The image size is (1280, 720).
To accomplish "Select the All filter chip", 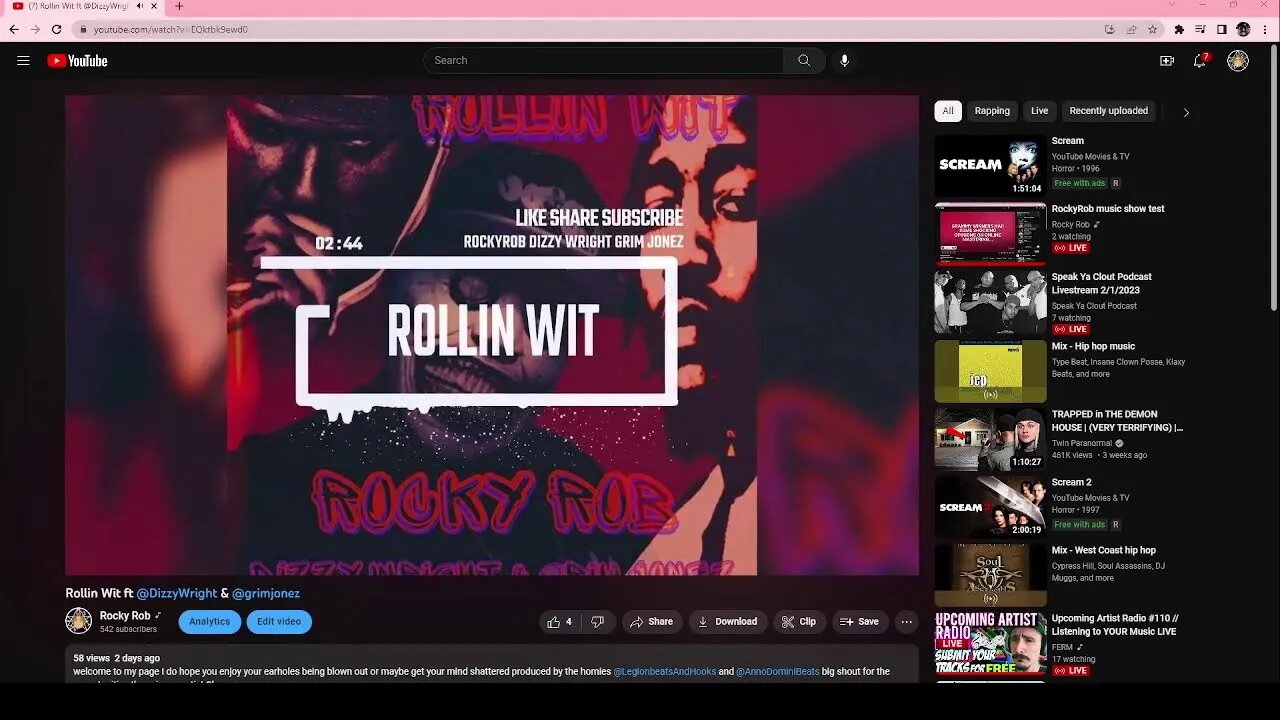I will [x=948, y=111].
